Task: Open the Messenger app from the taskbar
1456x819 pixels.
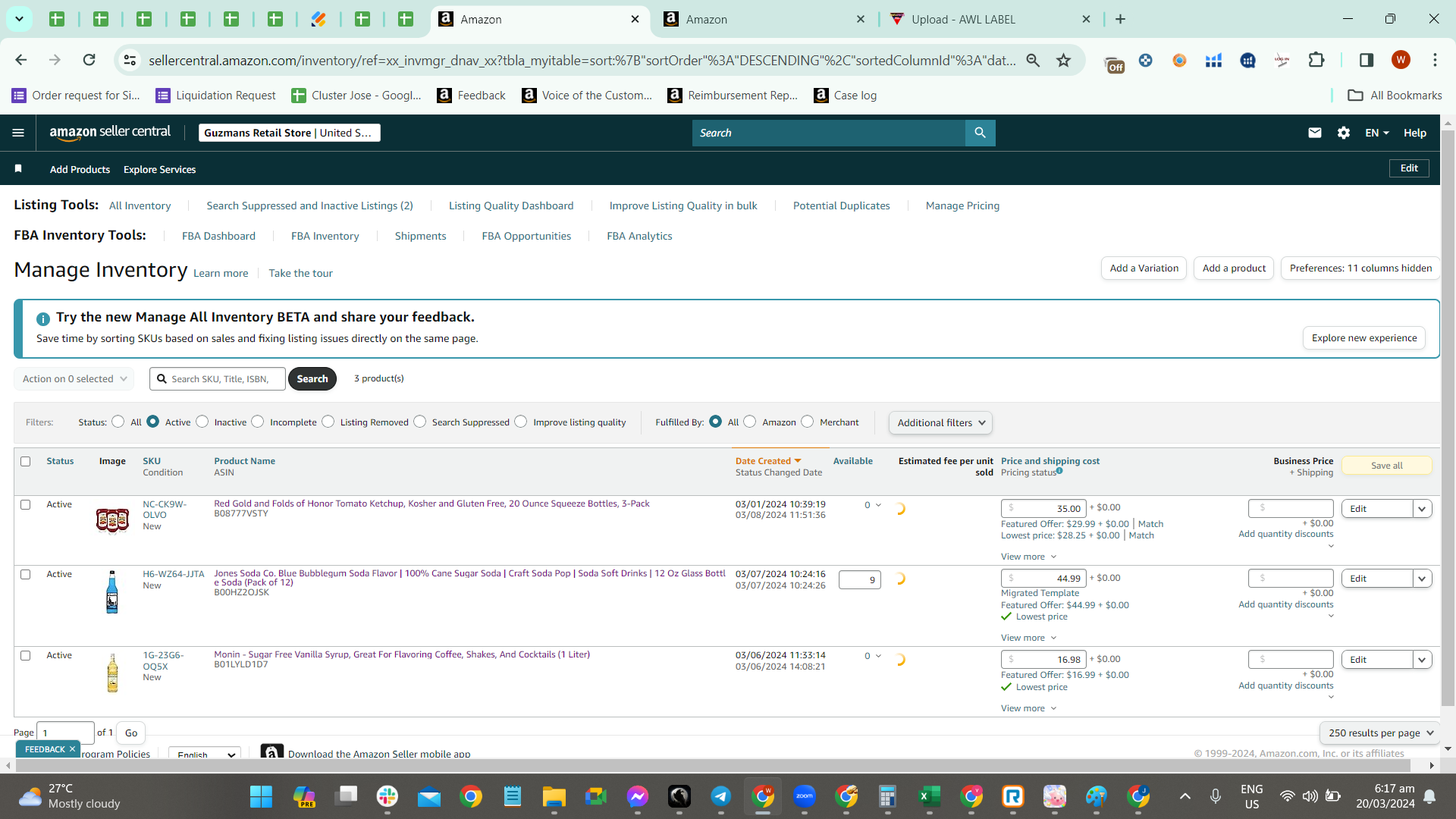Action: pyautogui.click(x=637, y=796)
